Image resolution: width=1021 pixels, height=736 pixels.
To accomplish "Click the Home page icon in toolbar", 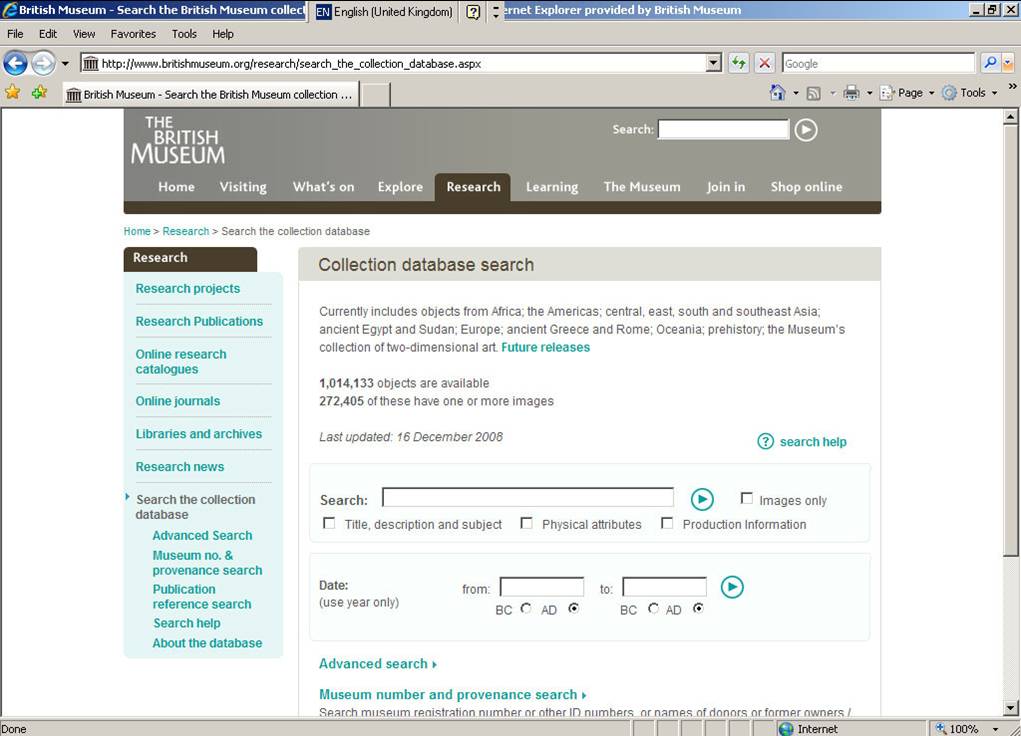I will click(x=777, y=92).
